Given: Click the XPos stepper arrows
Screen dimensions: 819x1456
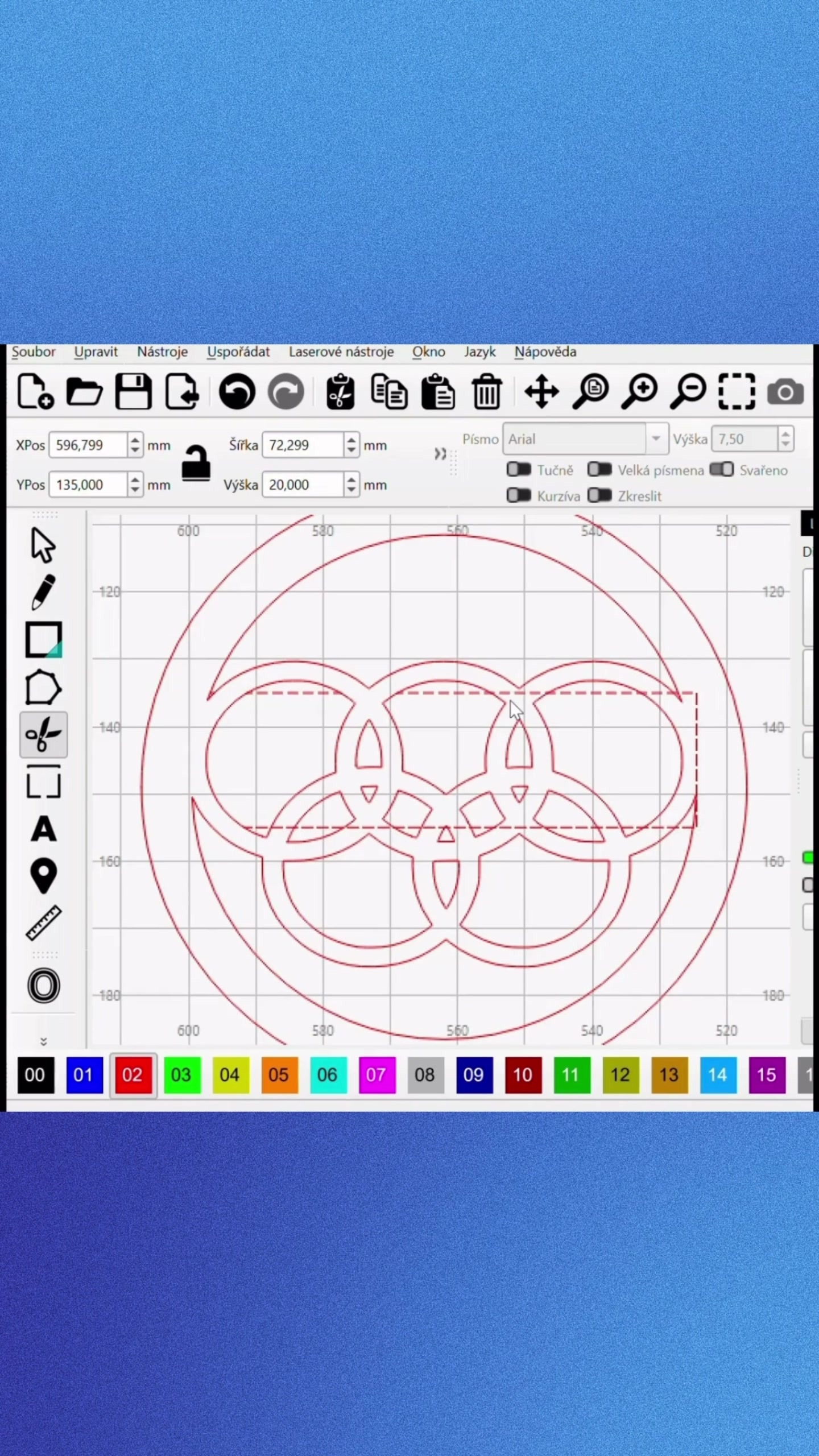Looking at the screenshot, I should click(x=135, y=445).
